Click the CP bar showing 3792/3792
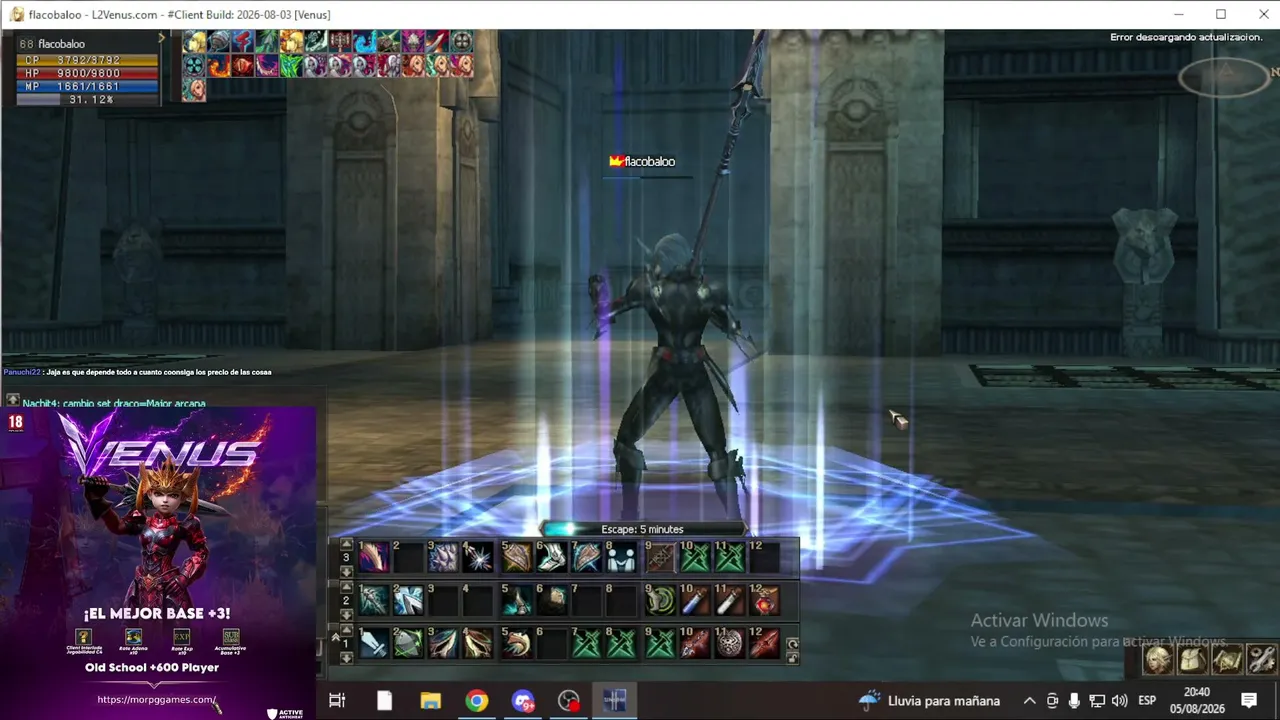1280x720 pixels. (88, 61)
